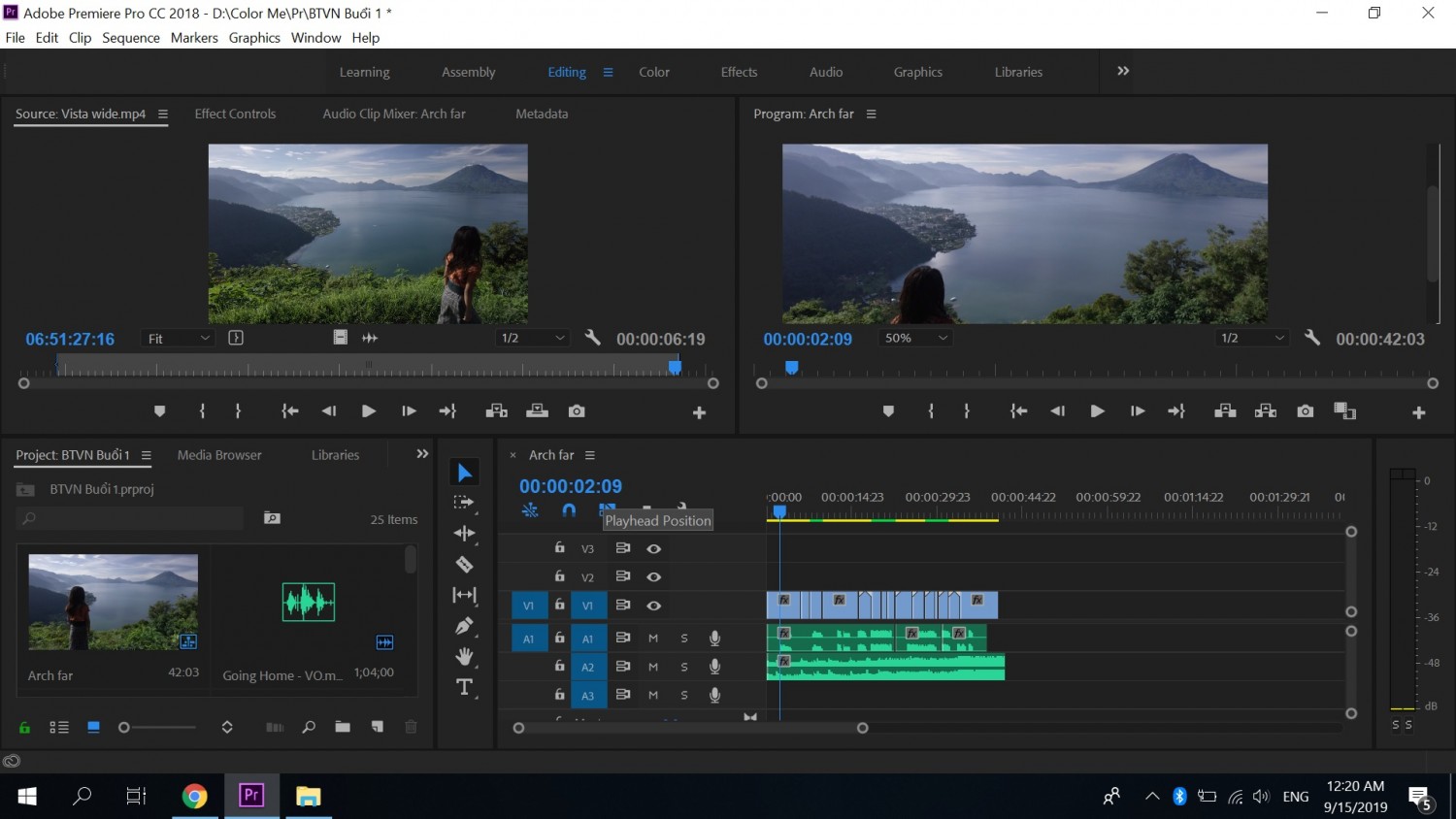Open Find in Project panel footer
This screenshot has height=819, width=1456.
click(309, 727)
